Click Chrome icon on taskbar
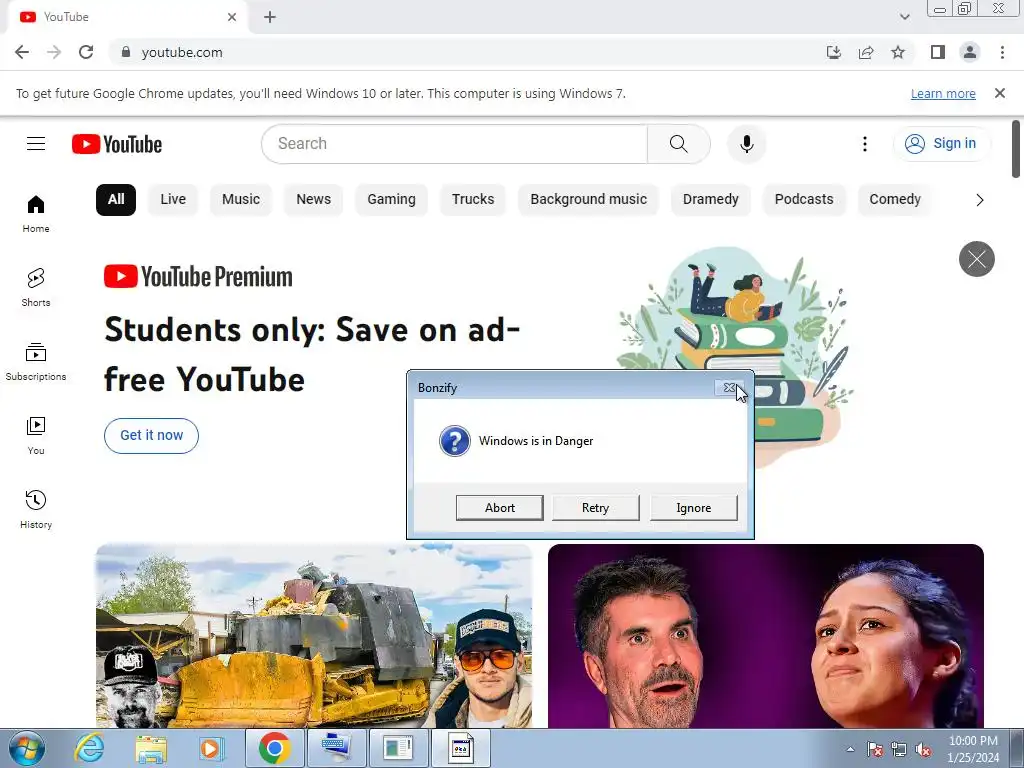1024x768 pixels. point(274,748)
